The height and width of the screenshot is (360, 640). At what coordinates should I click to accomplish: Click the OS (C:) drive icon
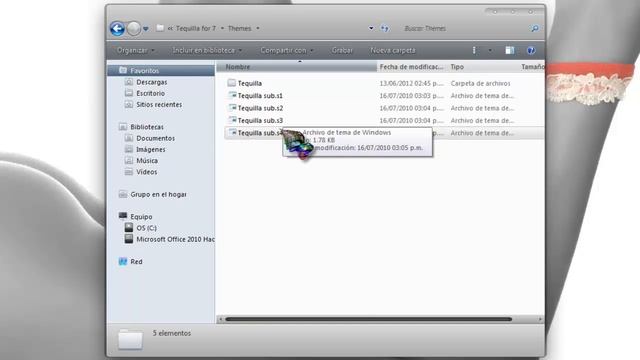(x=129, y=227)
